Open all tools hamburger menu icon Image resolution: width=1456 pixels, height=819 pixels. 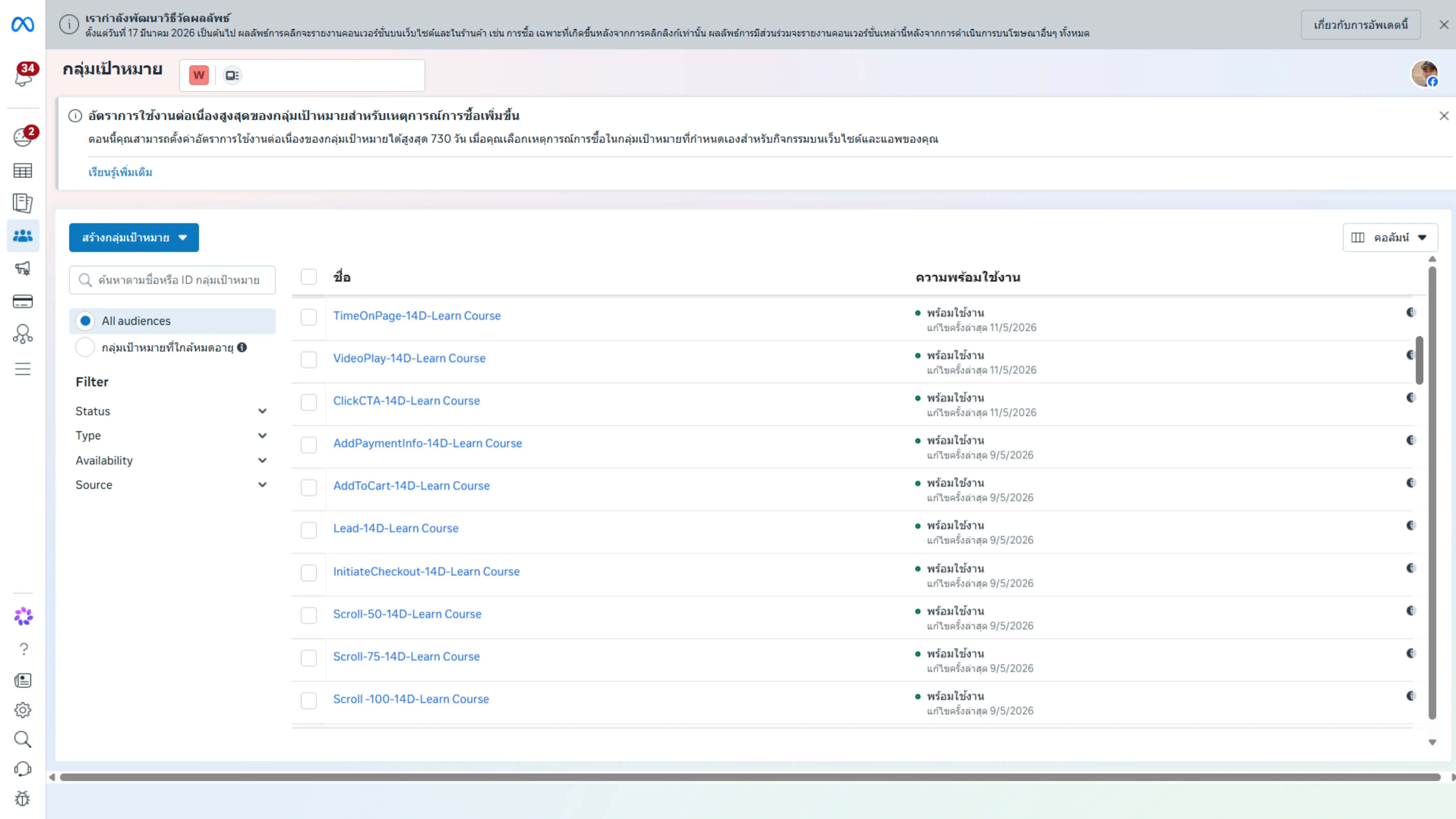[23, 369]
